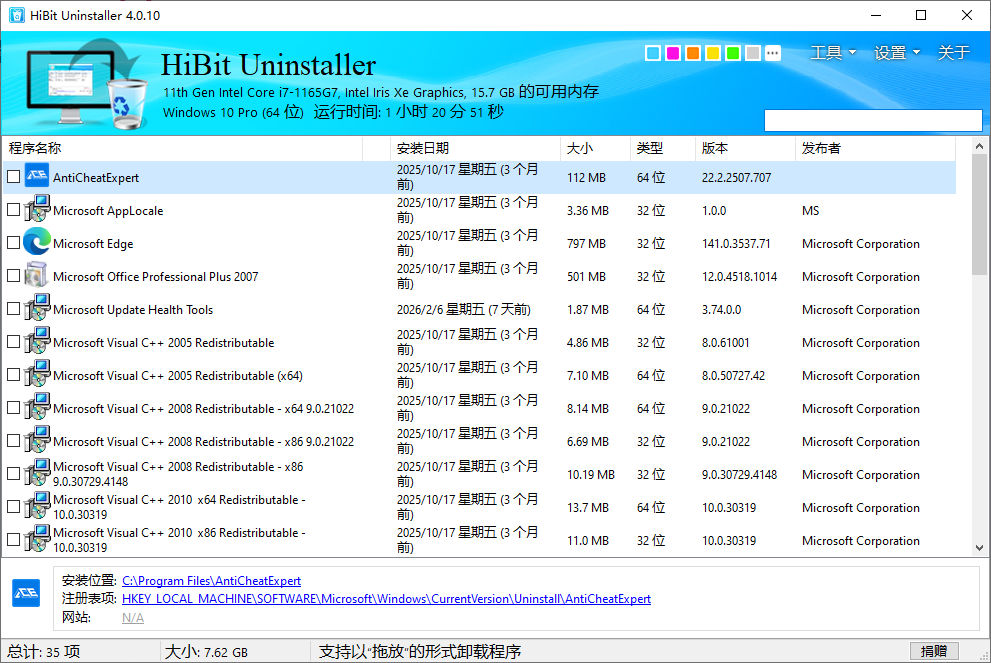The image size is (991, 663).
Task: Click the AntiCheatExpert icon in bottom details panel
Action: click(x=26, y=592)
